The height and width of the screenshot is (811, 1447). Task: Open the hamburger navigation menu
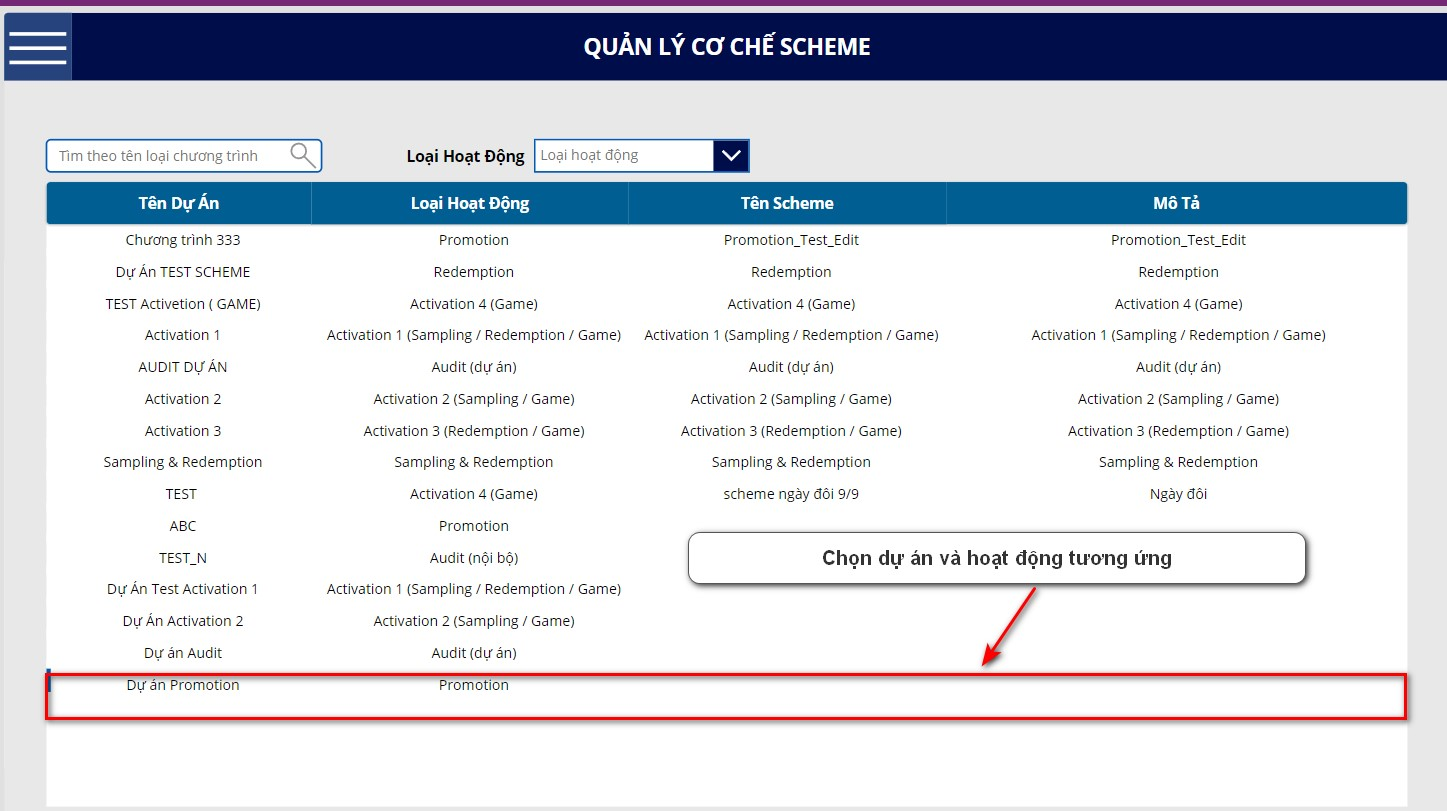point(37,47)
